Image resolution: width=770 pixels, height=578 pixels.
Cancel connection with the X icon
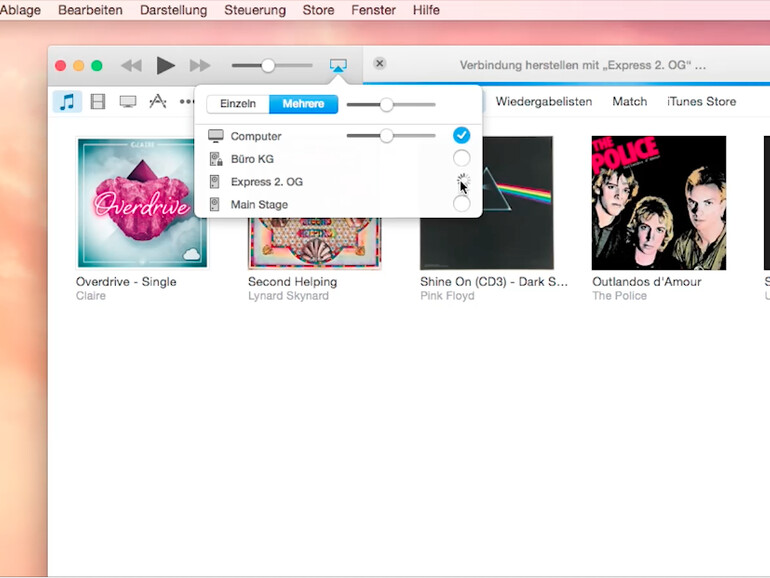pos(380,64)
